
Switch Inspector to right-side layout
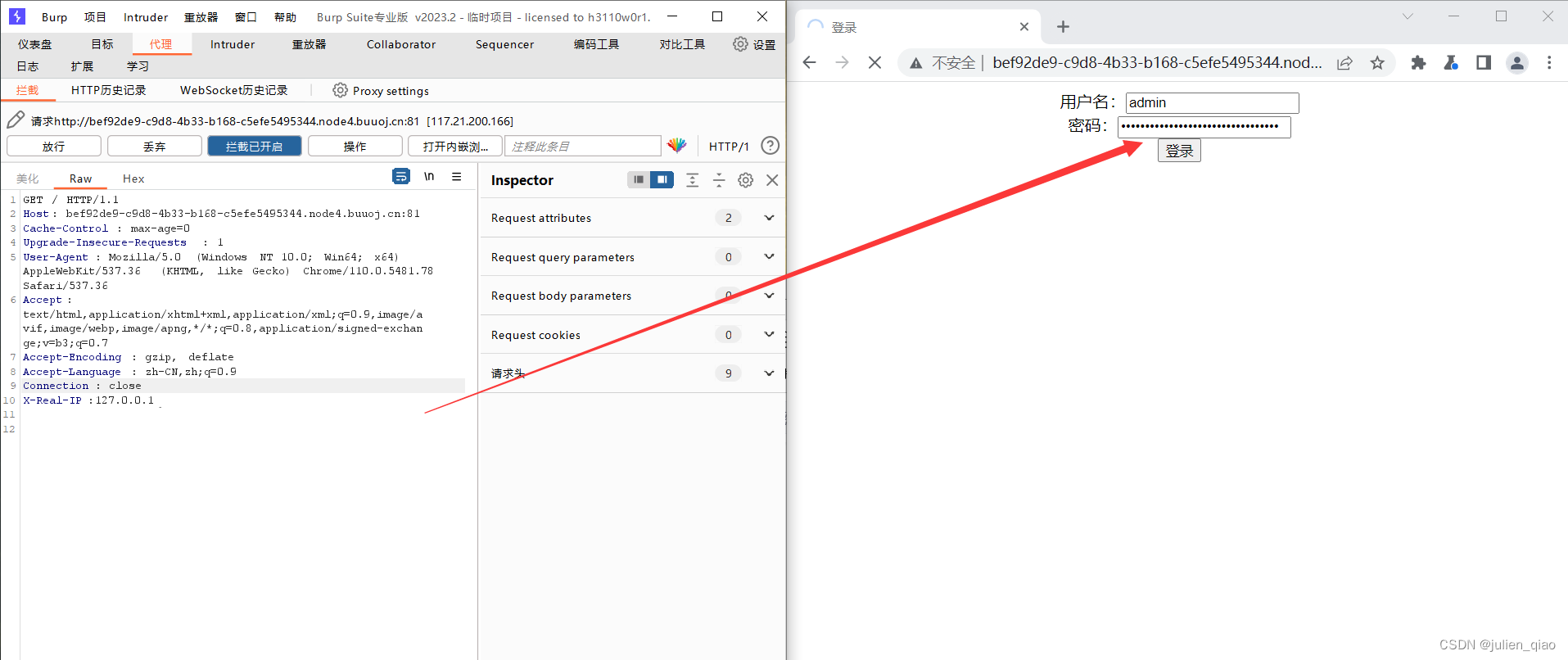tap(662, 179)
